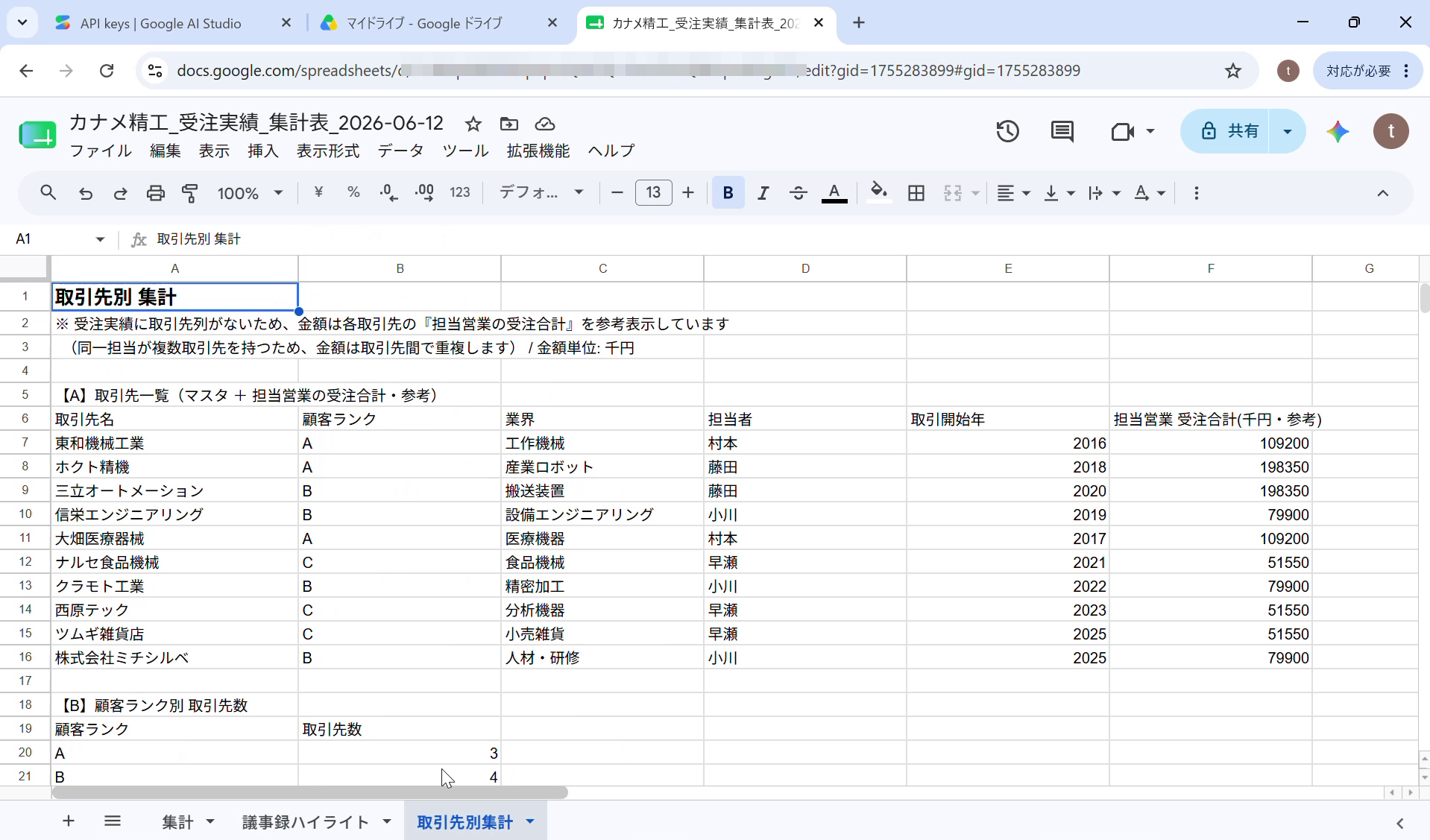Image resolution: width=1430 pixels, height=840 pixels.
Task: Open text wrapping dropdown
Action: pos(1104,193)
